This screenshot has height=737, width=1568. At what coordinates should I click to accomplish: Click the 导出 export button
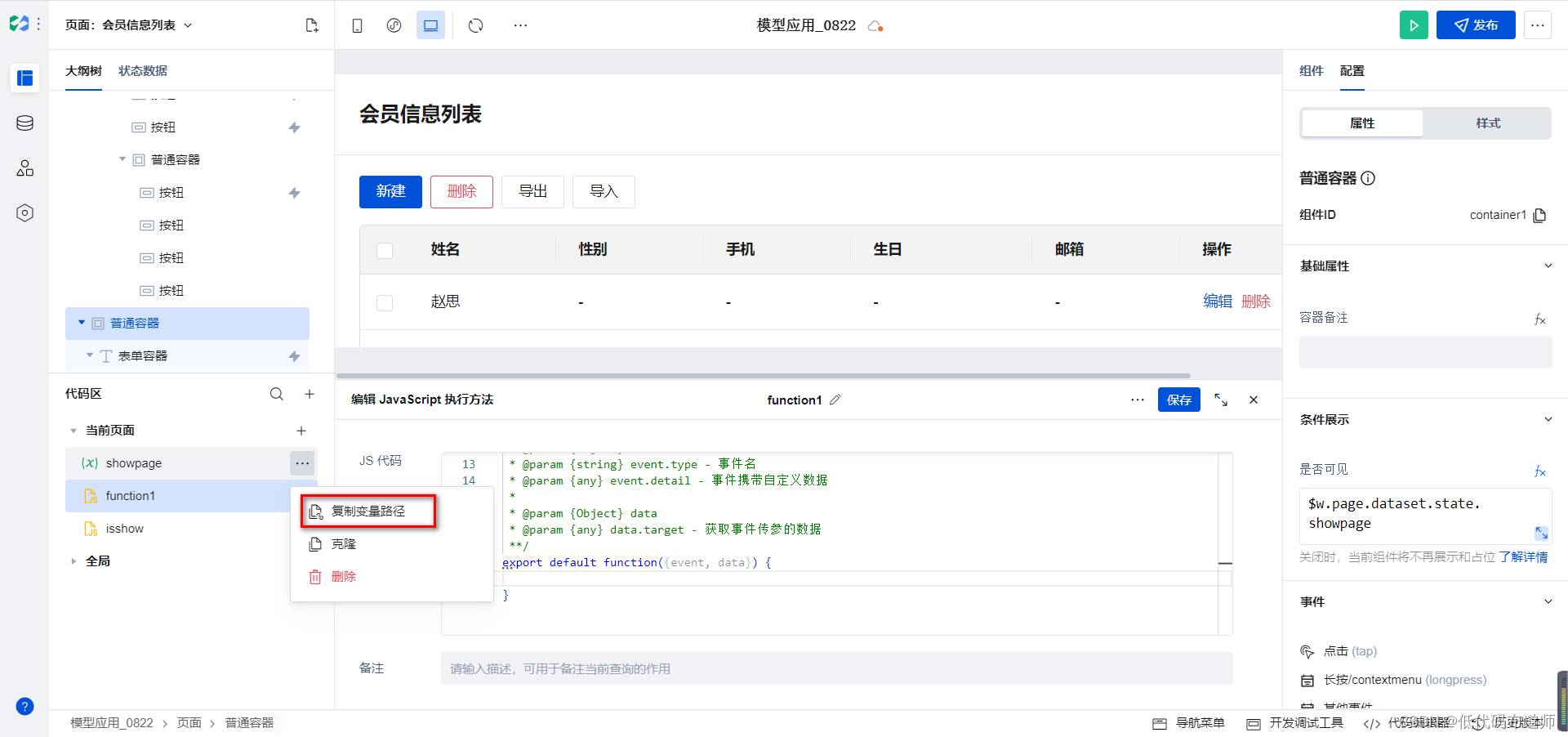[x=532, y=191]
